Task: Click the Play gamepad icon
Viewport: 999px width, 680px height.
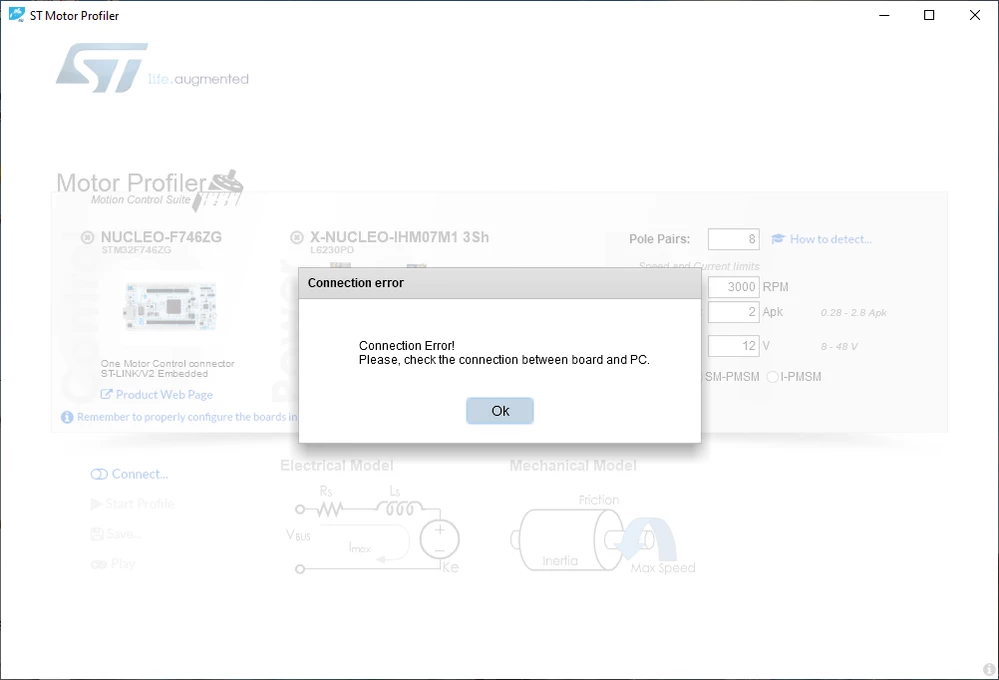Action: pos(99,565)
